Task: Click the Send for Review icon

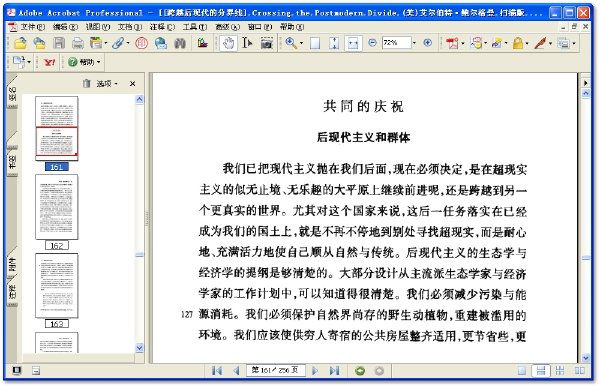Action: (497, 43)
